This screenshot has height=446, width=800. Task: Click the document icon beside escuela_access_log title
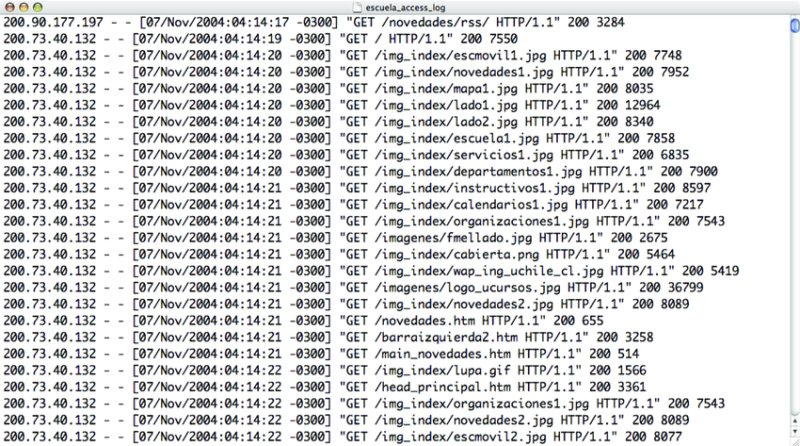tap(357, 7)
